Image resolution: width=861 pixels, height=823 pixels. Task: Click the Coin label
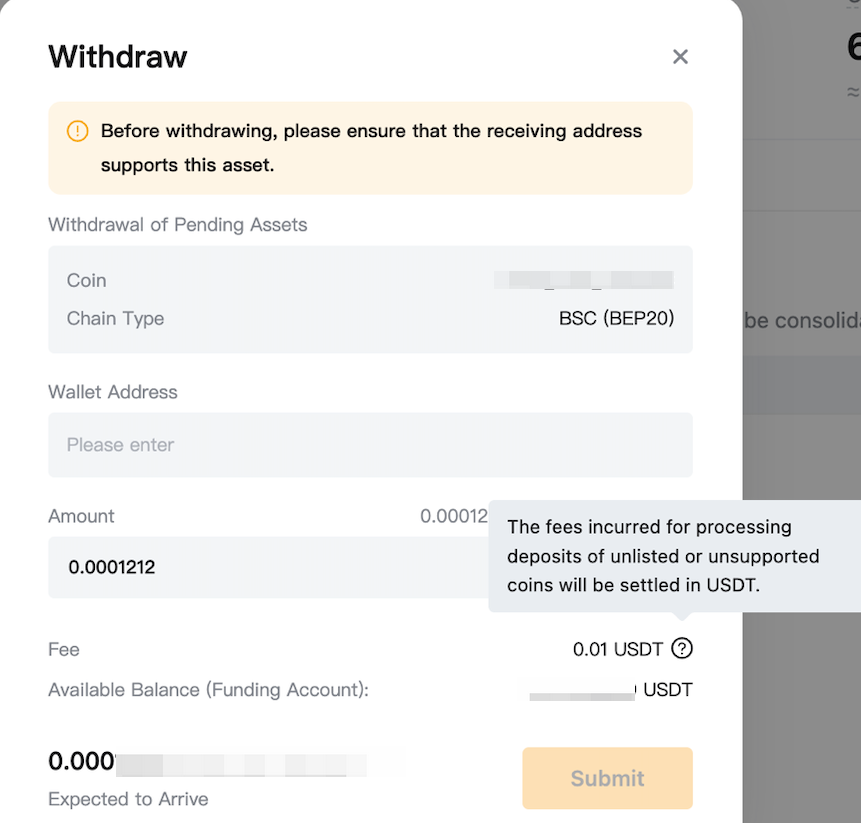pos(86,281)
